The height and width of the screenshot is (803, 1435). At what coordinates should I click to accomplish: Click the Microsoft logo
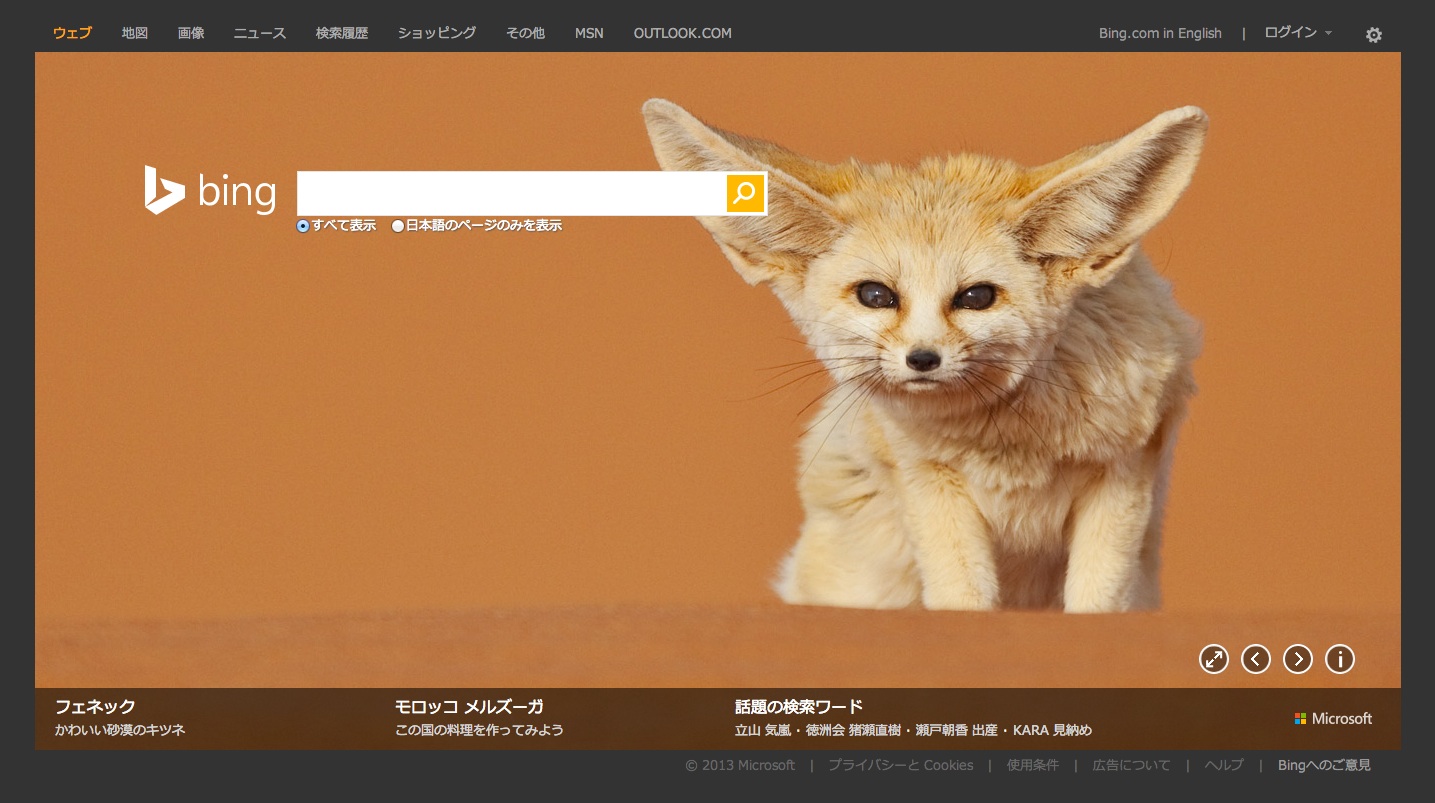coord(1333,719)
